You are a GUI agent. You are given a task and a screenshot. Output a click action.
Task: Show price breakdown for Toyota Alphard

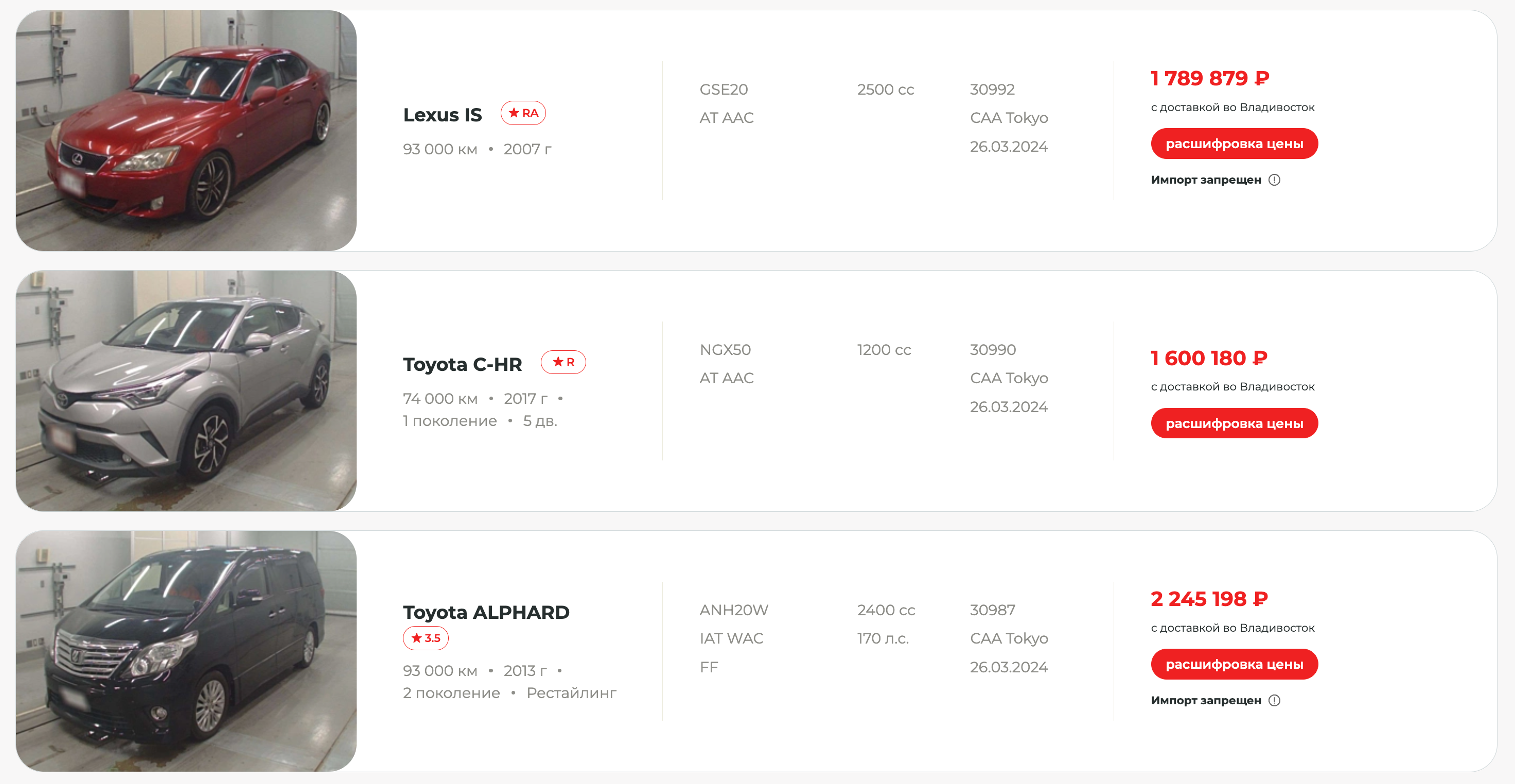click(x=1234, y=664)
